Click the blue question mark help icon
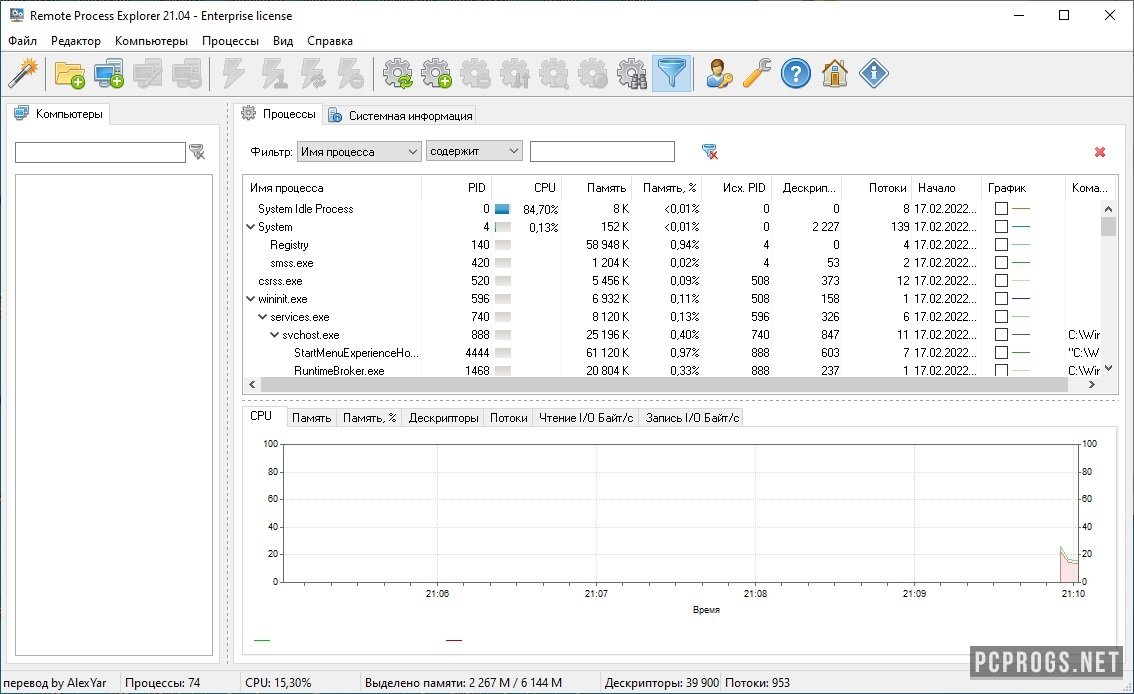 click(x=795, y=74)
